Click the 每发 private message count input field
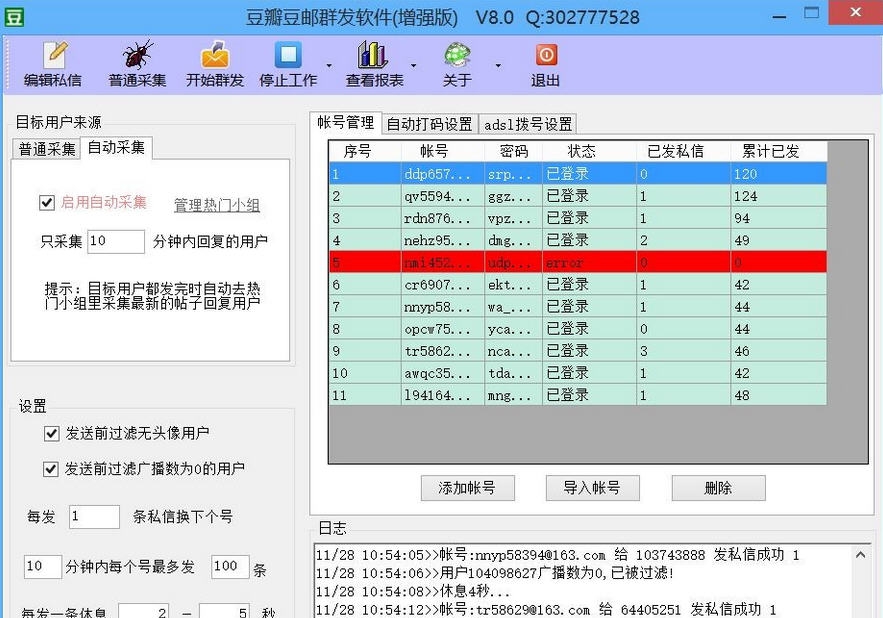Viewport: 883px width, 618px height. coord(93,516)
